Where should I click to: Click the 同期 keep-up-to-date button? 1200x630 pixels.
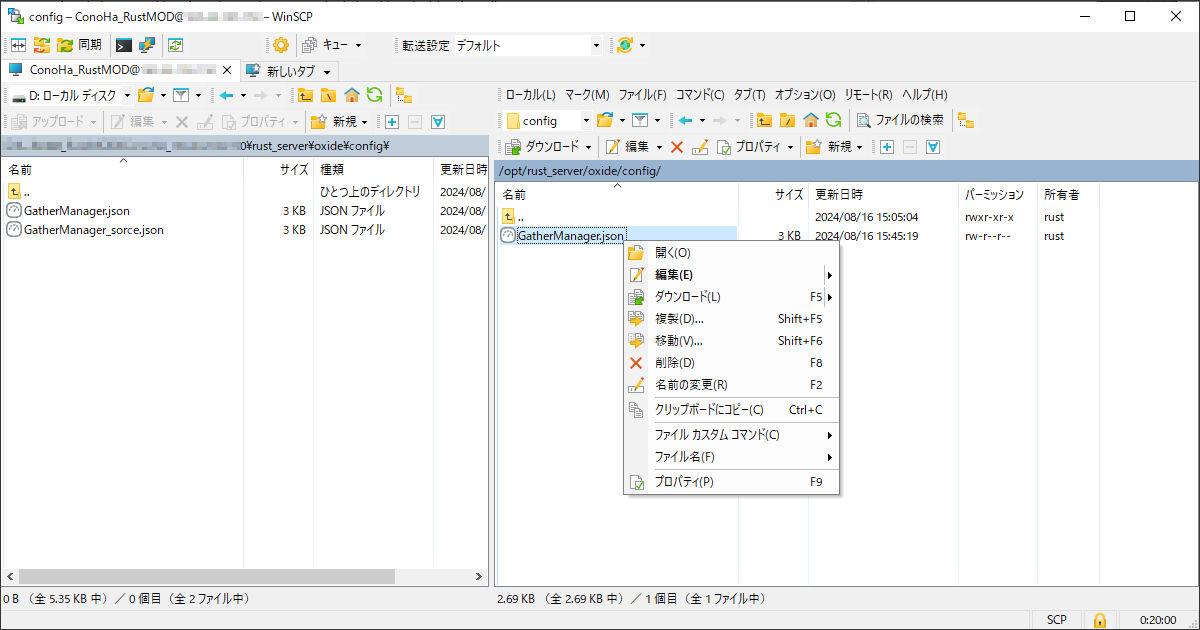tap(80, 45)
